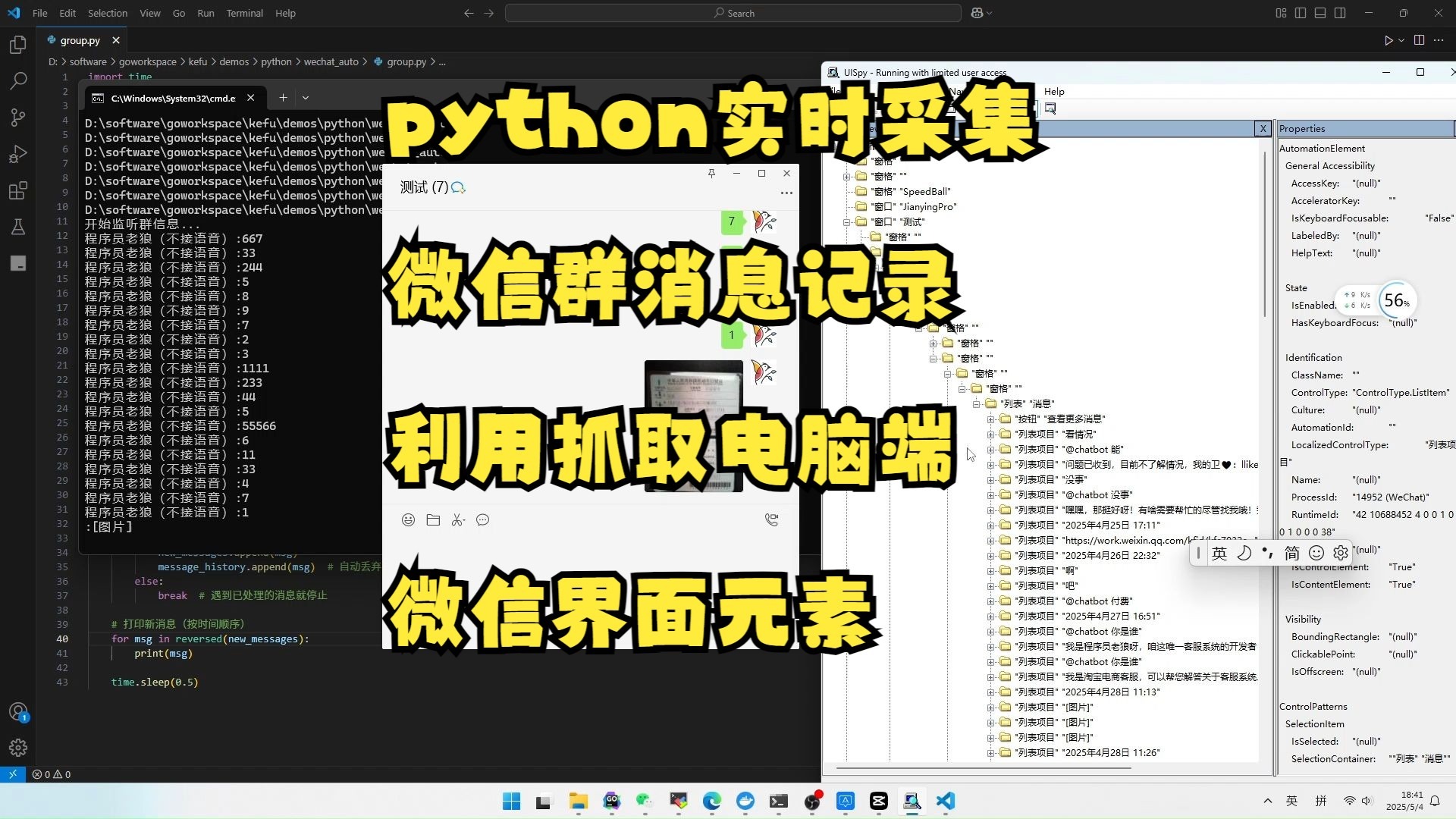Viewport: 1456px width, 819px height.
Task: Click wechat_auto in the breadcrumb path
Action: (331, 62)
